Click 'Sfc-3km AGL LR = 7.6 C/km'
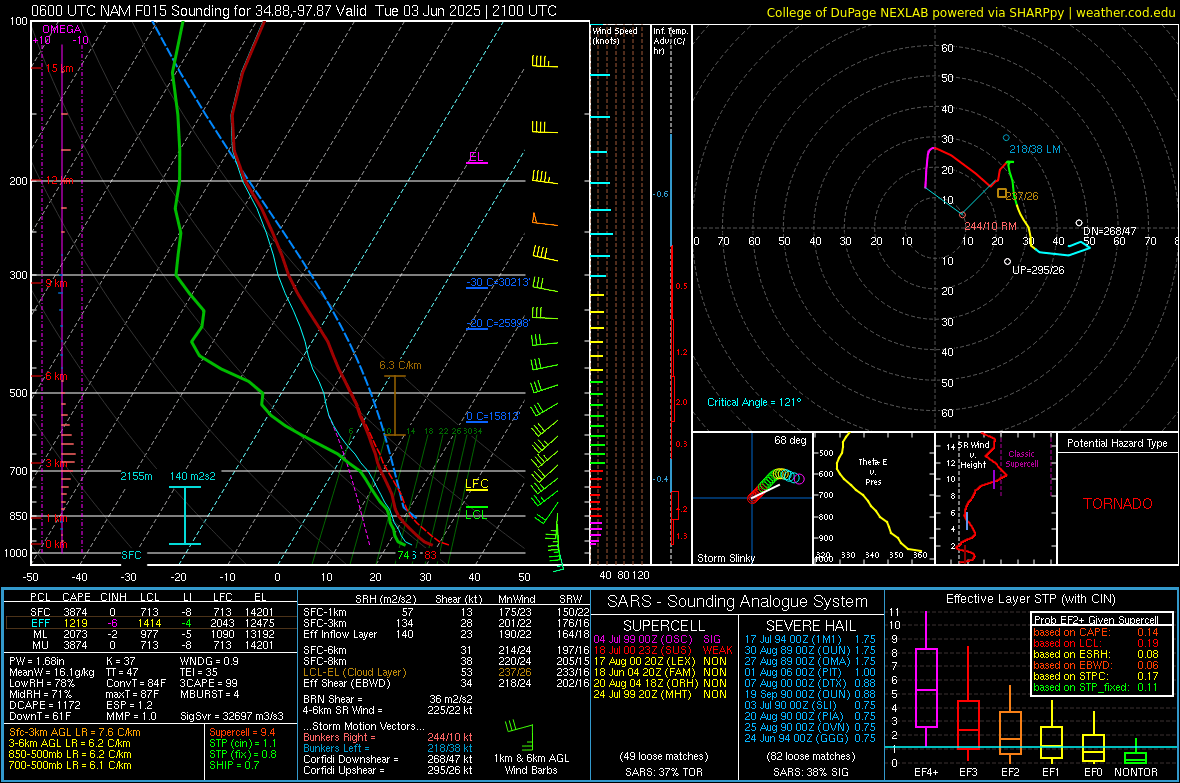The image size is (1180, 783). coord(75,732)
